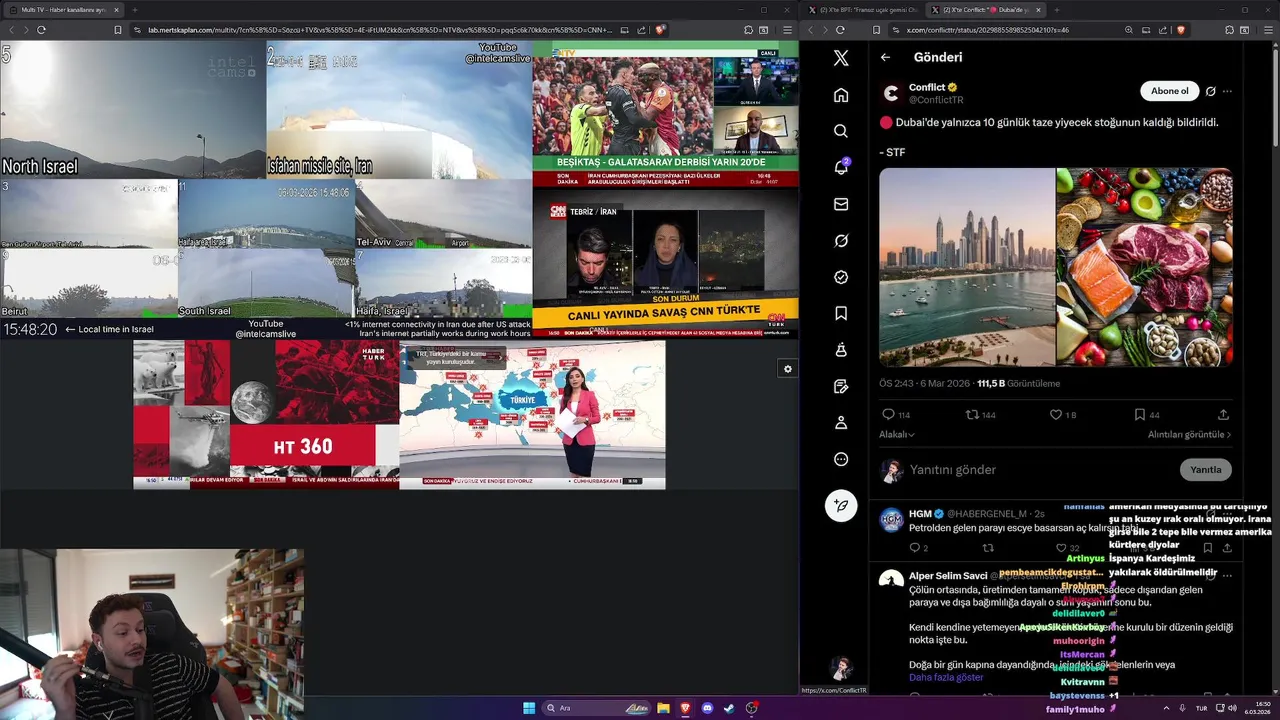Click the TRT map broadcast stream
The height and width of the screenshot is (720, 1280).
pyautogui.click(x=532, y=414)
